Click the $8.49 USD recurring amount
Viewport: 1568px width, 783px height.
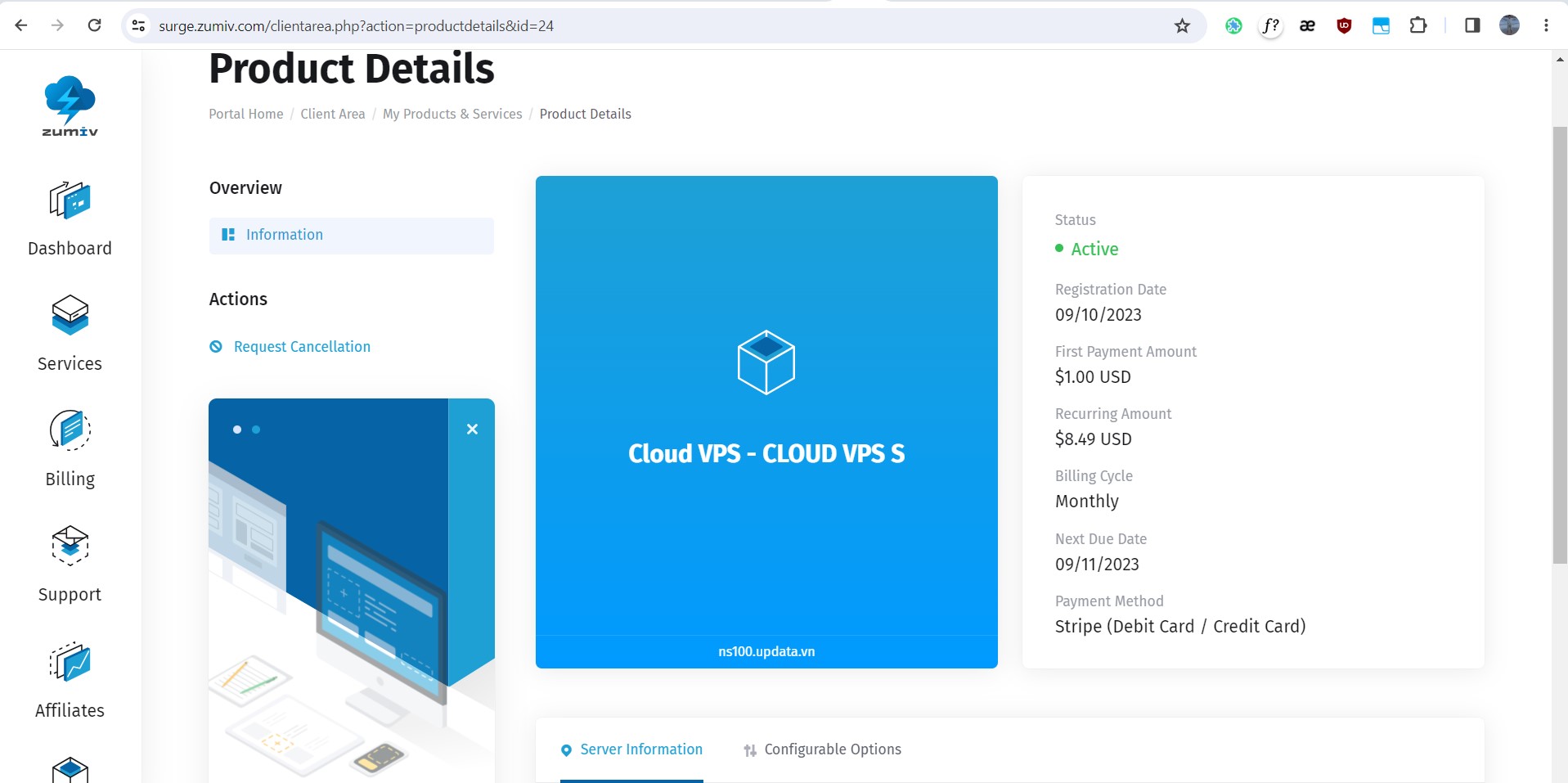point(1094,439)
